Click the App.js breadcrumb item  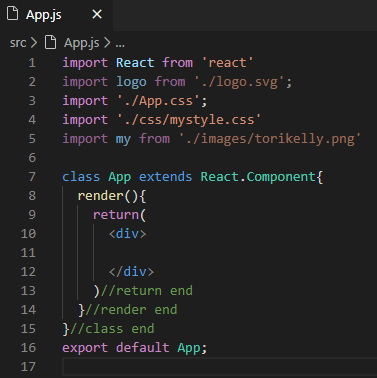pyautogui.click(x=81, y=43)
